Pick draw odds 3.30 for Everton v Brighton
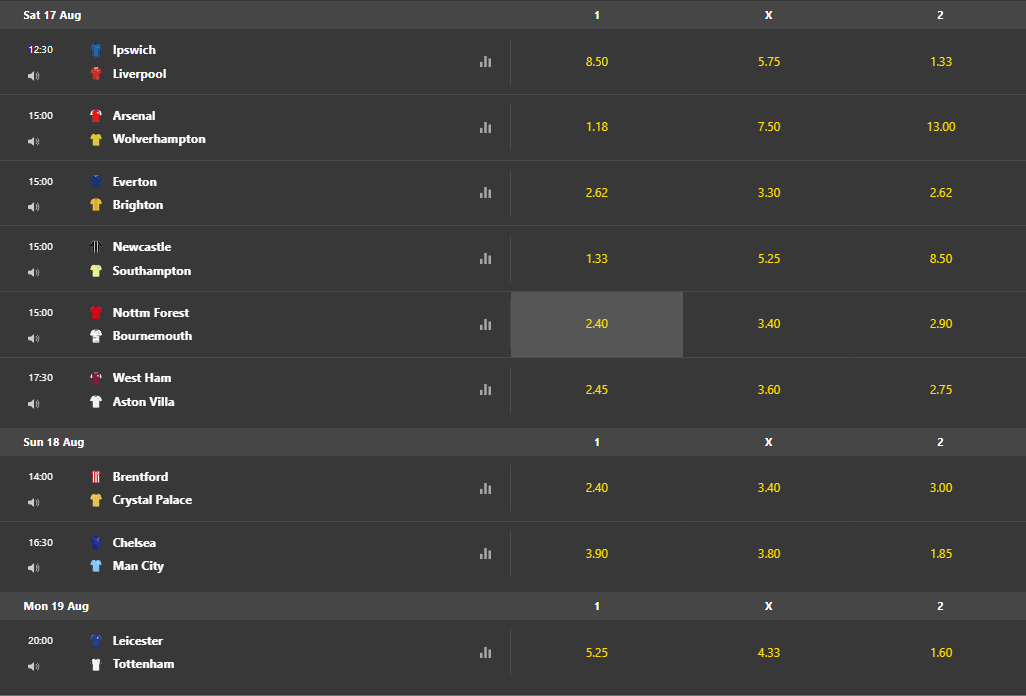This screenshot has width=1026, height=696. pos(768,193)
